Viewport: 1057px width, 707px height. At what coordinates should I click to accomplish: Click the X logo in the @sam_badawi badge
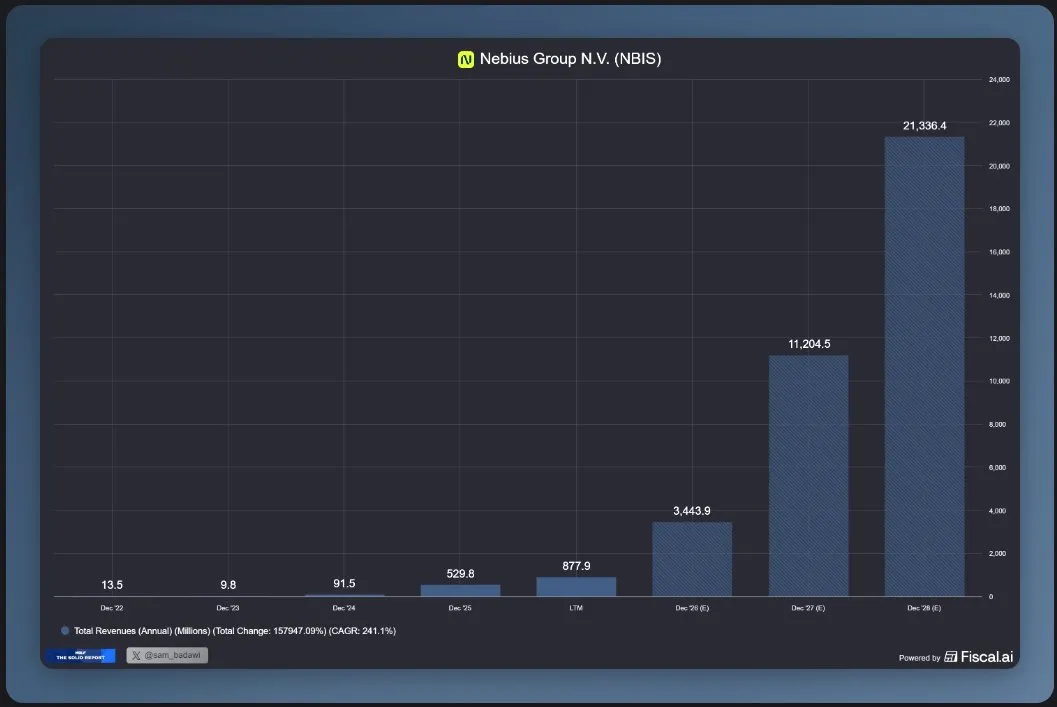click(136, 655)
